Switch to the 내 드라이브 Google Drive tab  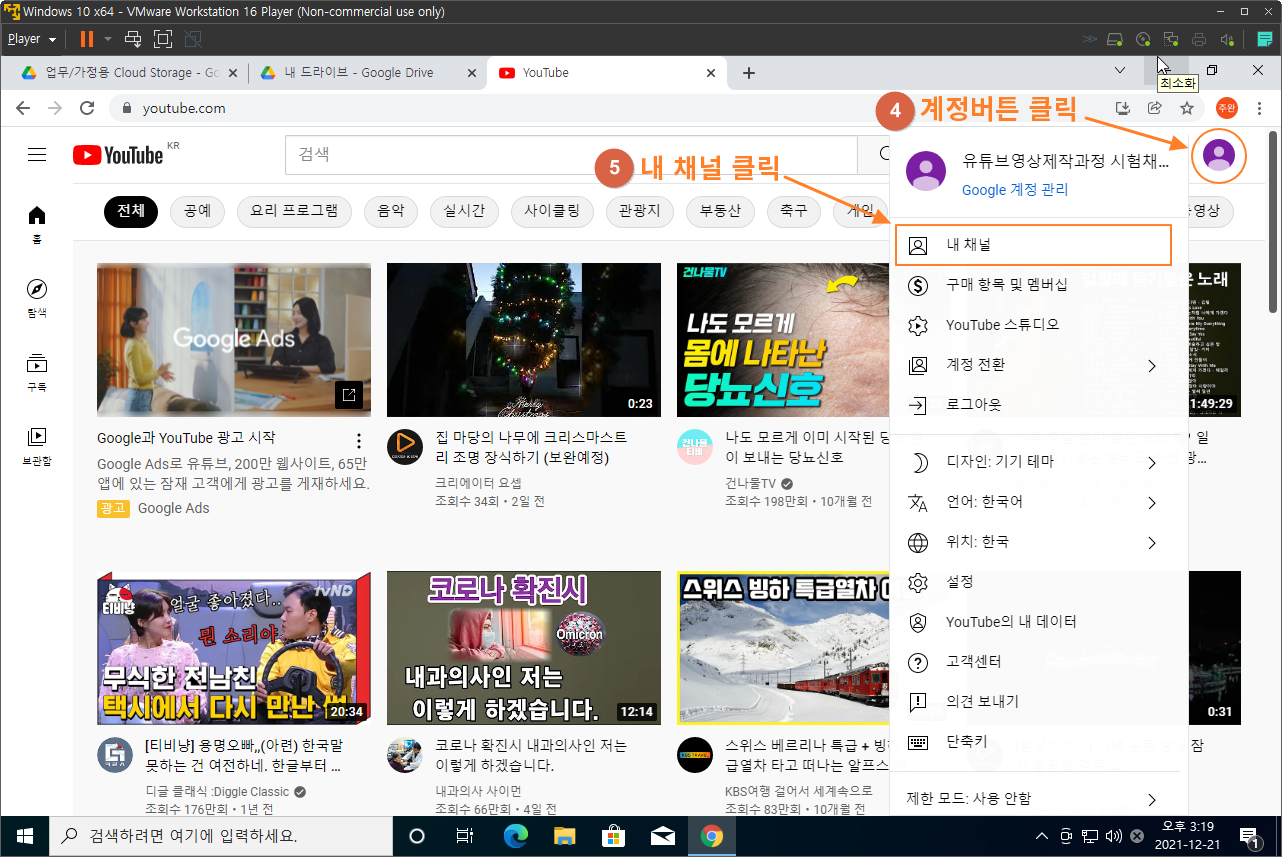tap(367, 73)
